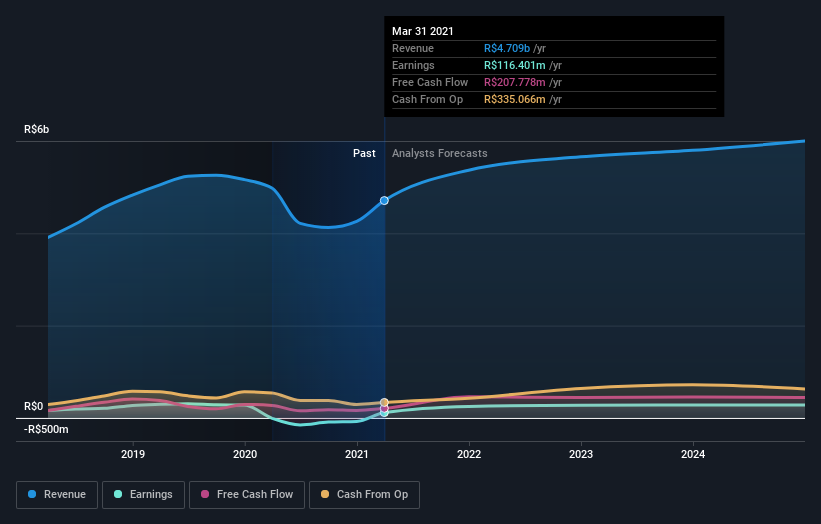Toggle the Cash From Op legend button

pyautogui.click(x=364, y=495)
